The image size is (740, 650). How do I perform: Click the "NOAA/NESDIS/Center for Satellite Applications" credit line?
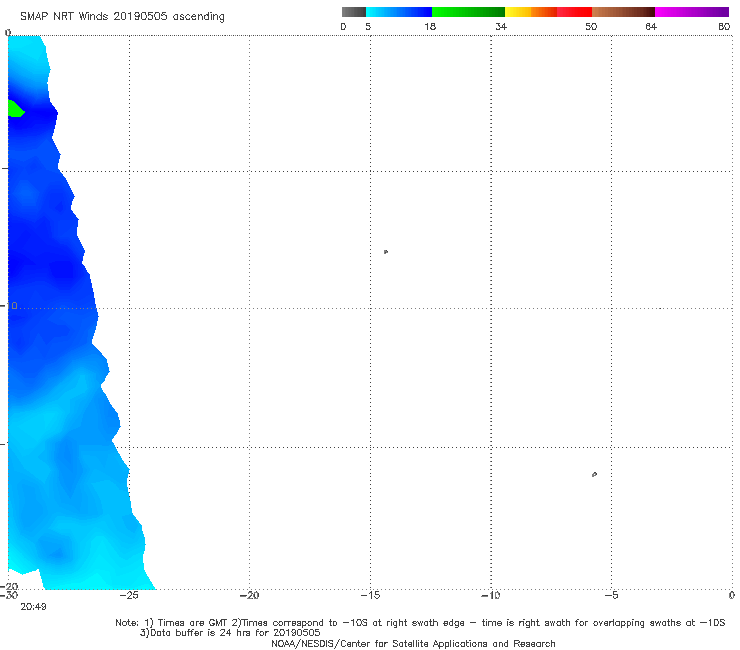click(x=413, y=643)
